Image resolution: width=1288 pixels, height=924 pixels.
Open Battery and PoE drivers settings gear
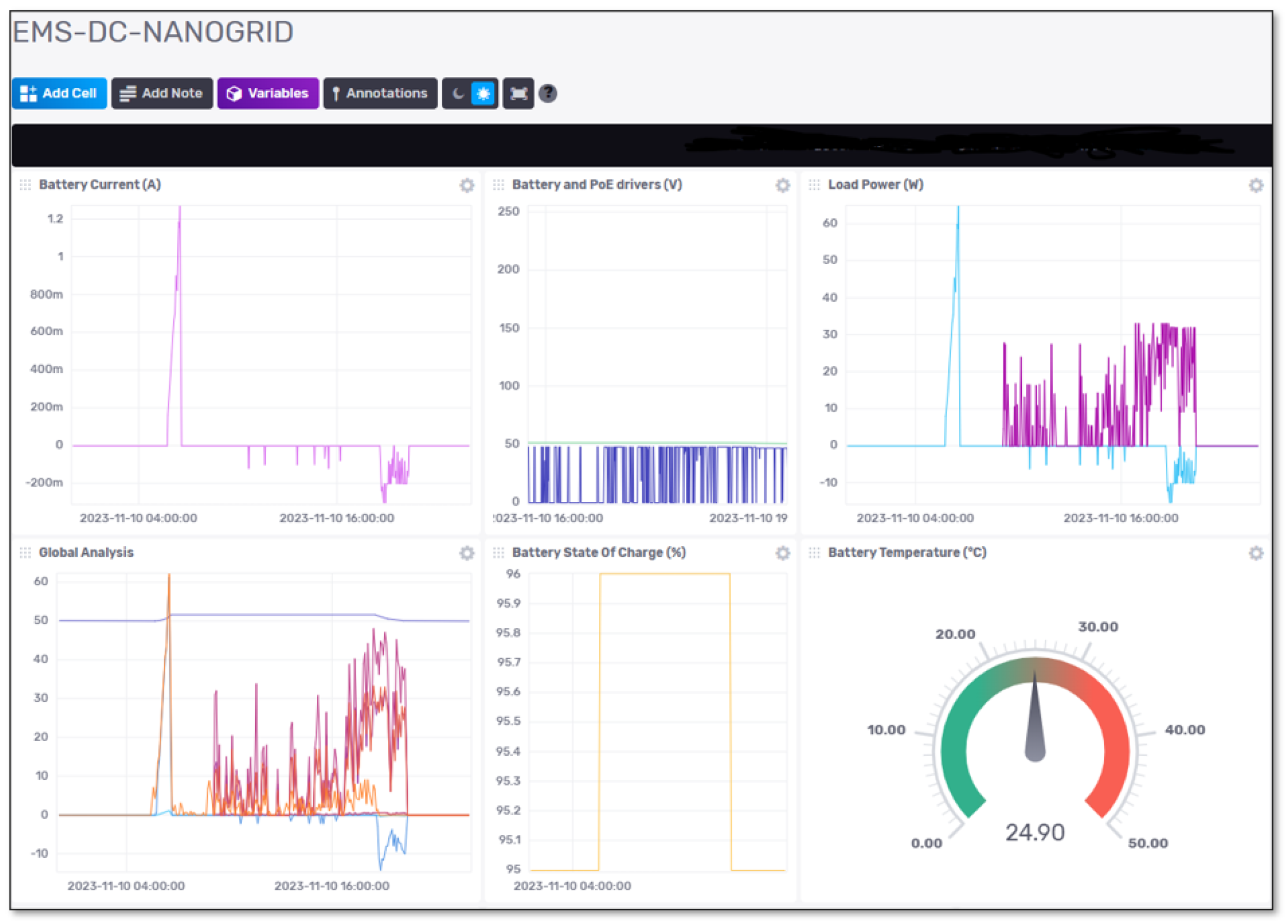(783, 185)
